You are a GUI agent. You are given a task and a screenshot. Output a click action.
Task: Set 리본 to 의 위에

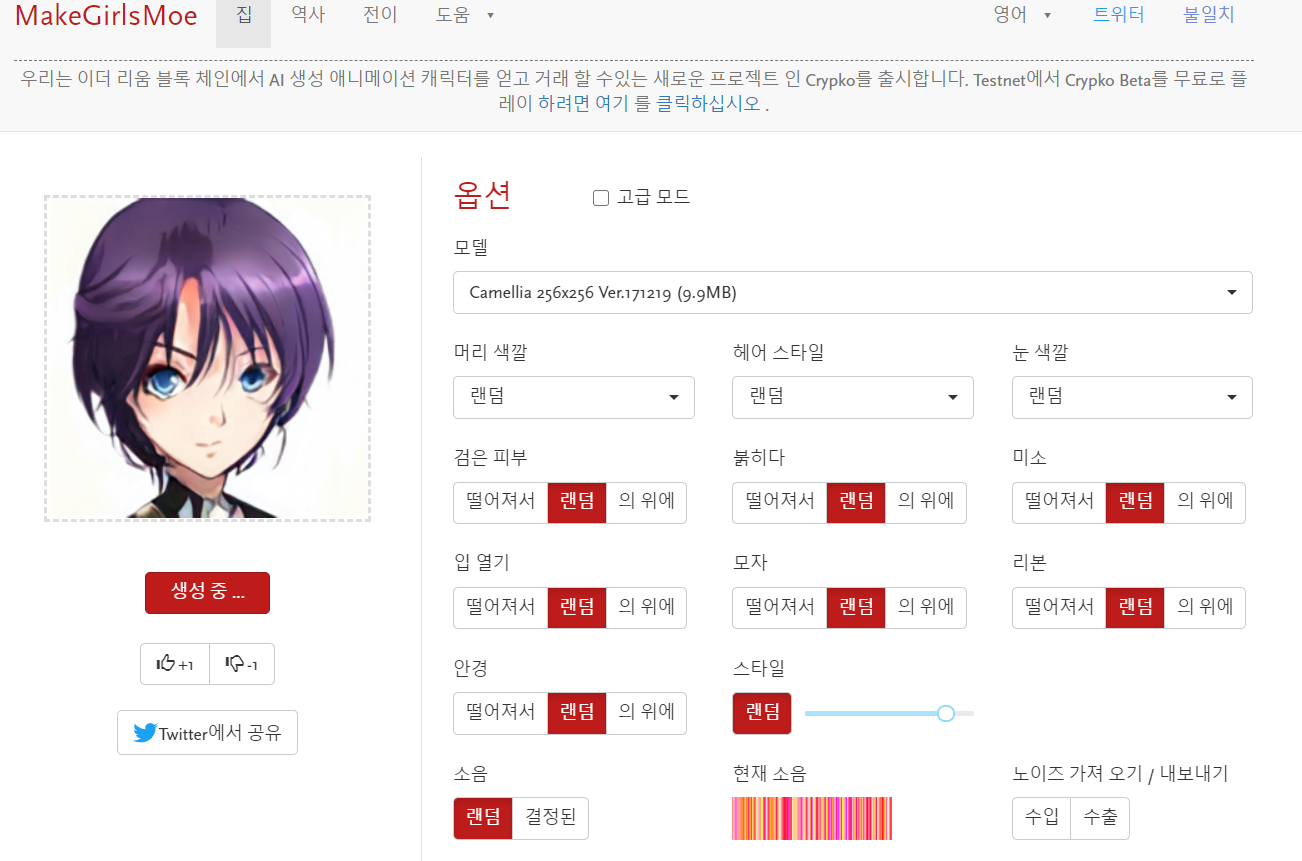[x=1205, y=607]
